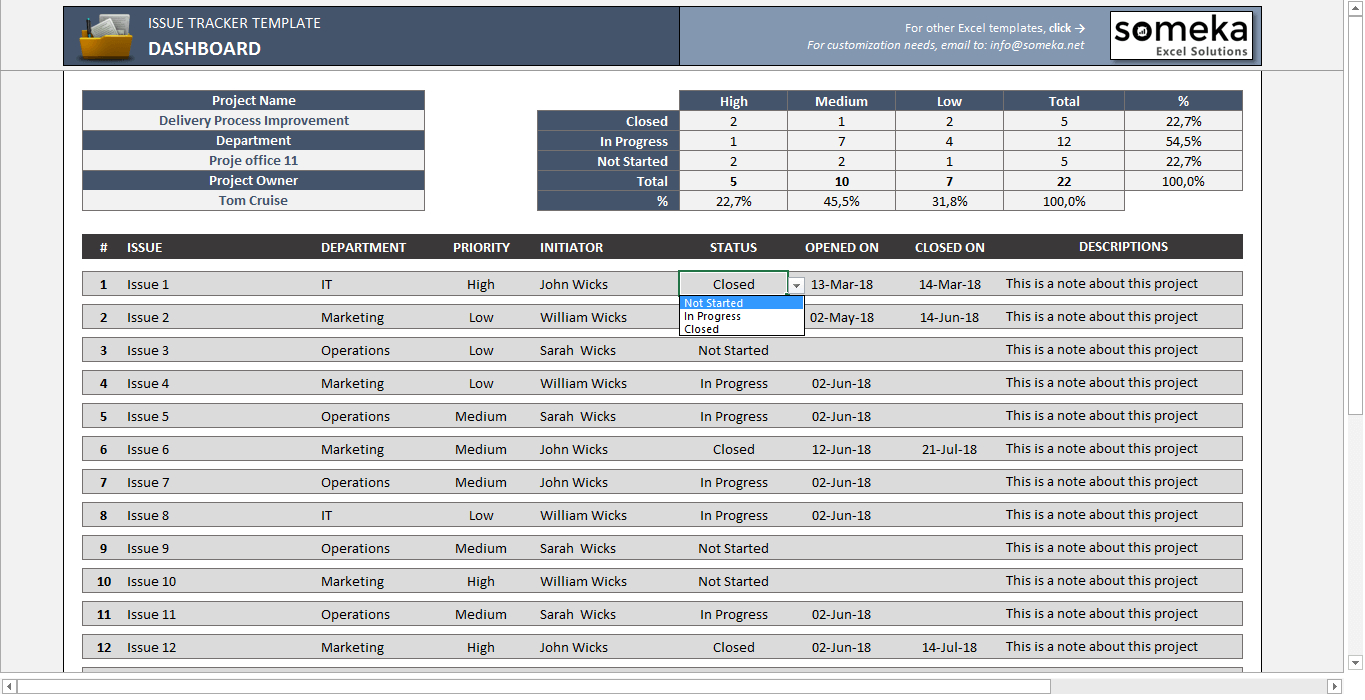This screenshot has width=1365, height=700.
Task: Choose 'Not Started' from the status list
Action: coord(741,303)
